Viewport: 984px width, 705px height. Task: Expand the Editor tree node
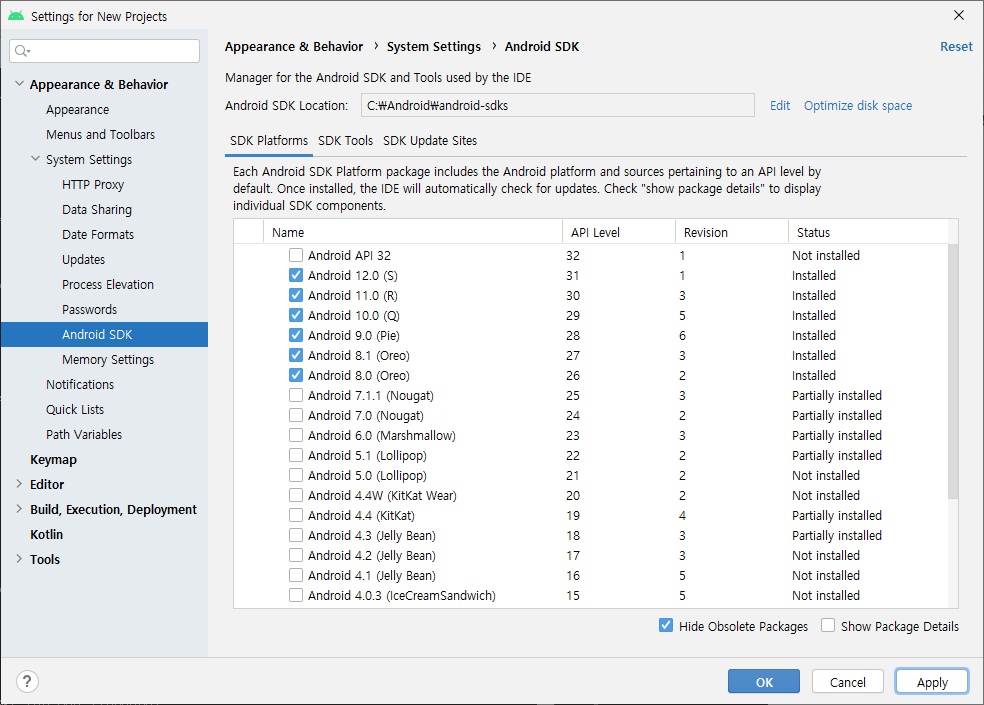coord(19,484)
